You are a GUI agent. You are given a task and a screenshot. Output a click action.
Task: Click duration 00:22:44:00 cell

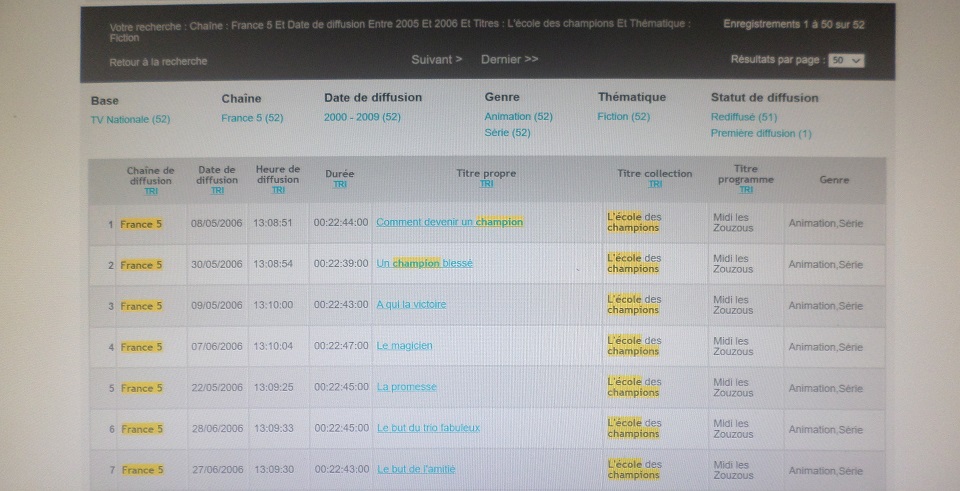pyautogui.click(x=341, y=223)
